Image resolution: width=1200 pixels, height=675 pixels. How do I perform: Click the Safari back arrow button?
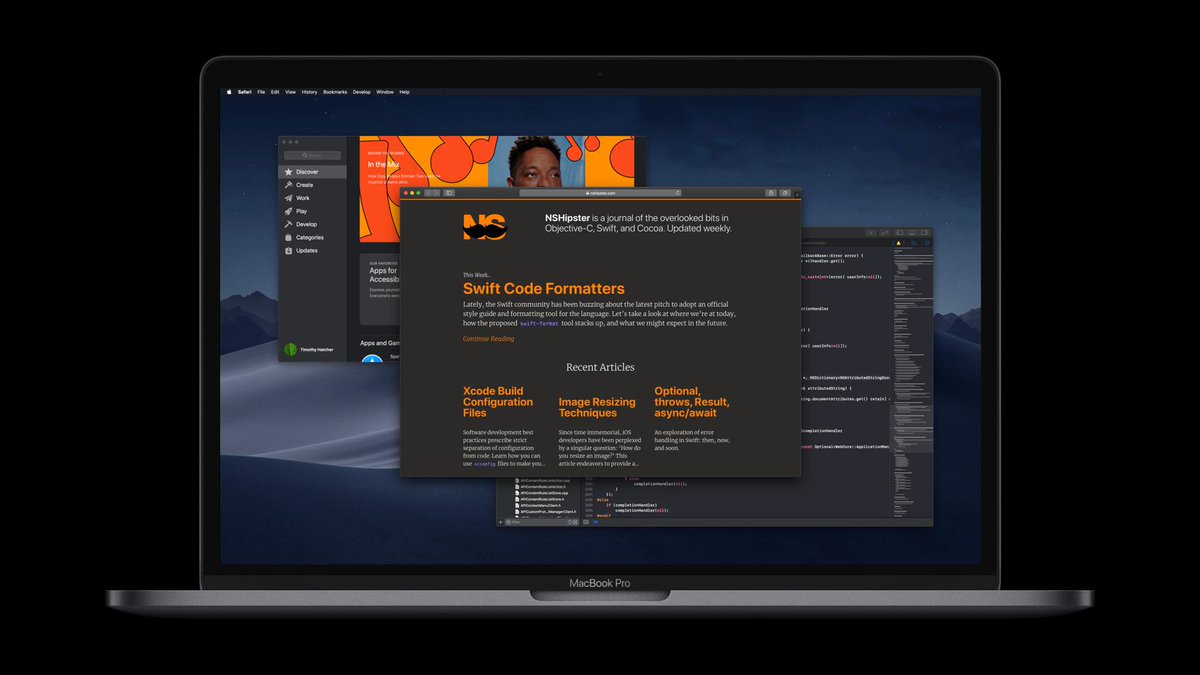(x=428, y=193)
